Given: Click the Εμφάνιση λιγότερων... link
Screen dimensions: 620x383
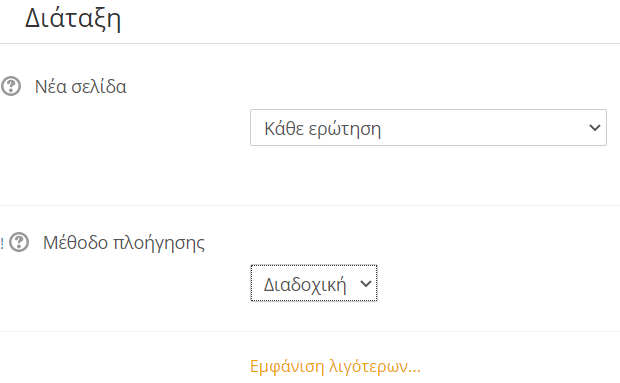Looking at the screenshot, I should click(335, 366).
